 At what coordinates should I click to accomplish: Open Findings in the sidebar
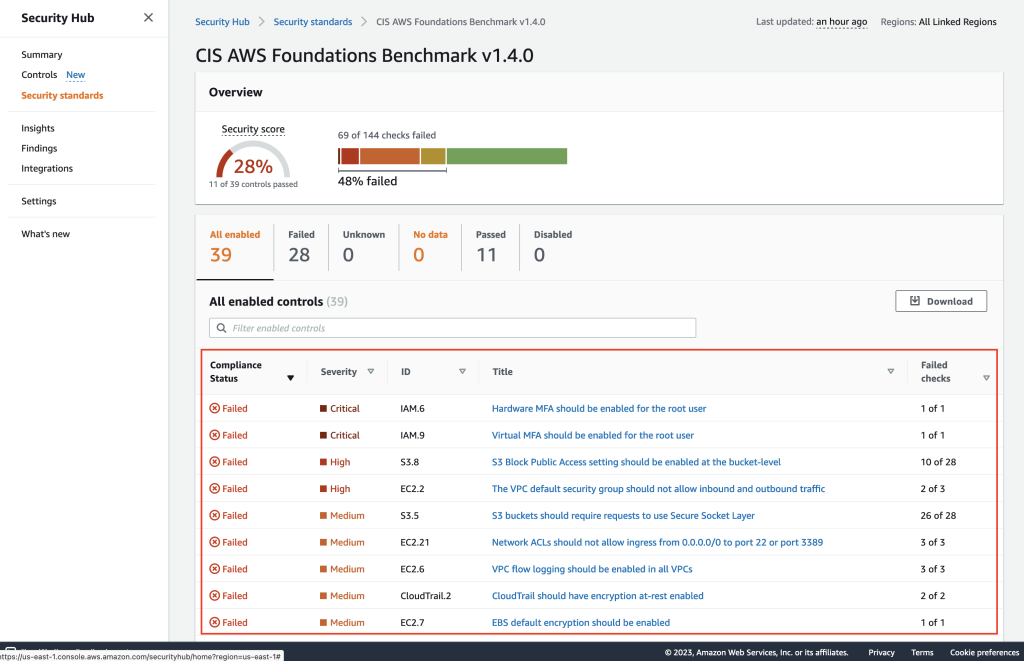click(39, 148)
